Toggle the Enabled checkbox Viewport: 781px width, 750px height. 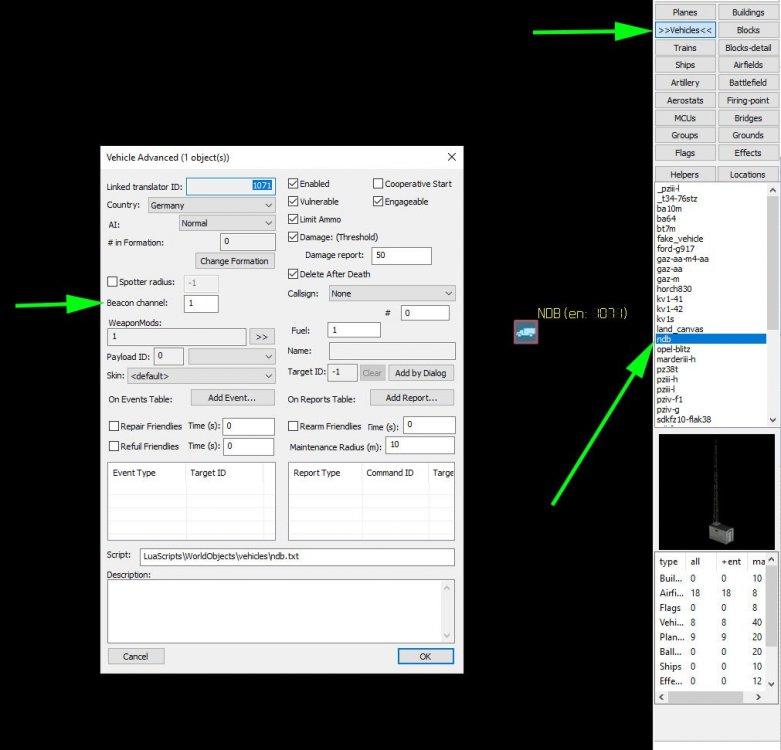point(293,184)
